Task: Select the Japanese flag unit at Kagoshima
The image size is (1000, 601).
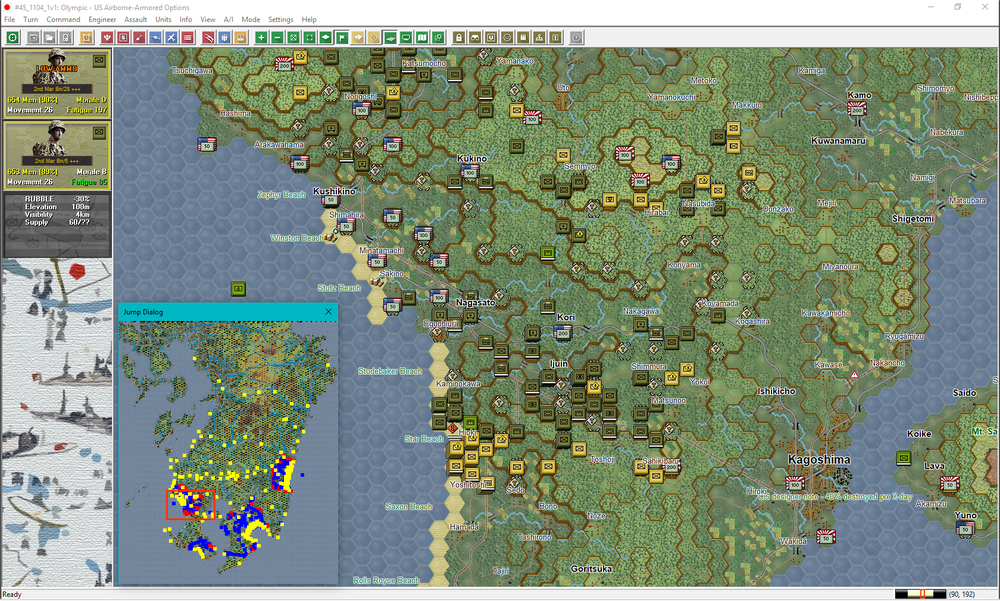Action: click(795, 483)
